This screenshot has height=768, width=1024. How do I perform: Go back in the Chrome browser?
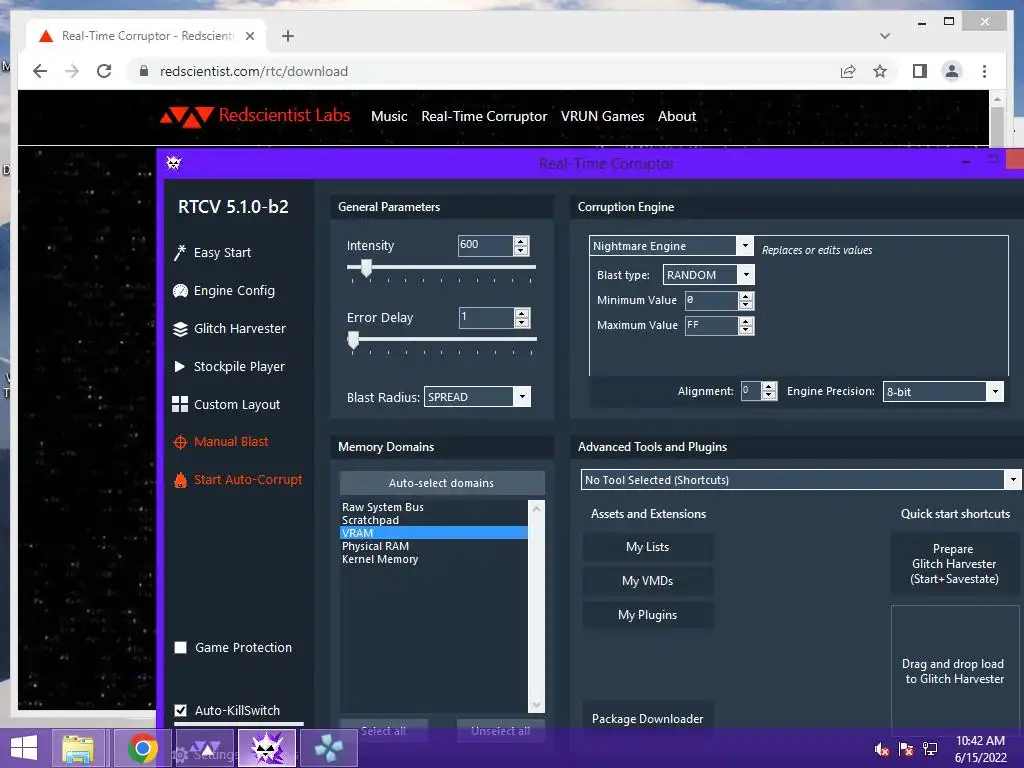coord(40,71)
